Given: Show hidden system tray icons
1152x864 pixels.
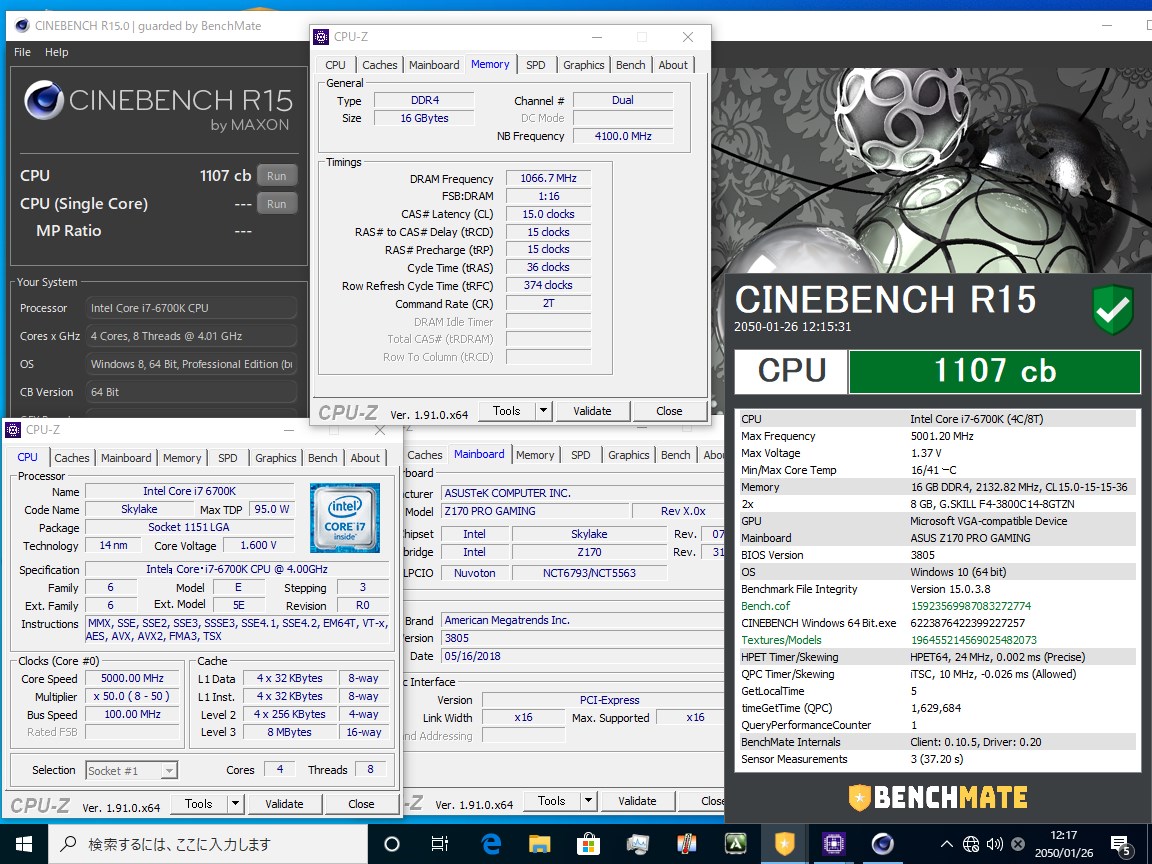Looking at the screenshot, I should [946, 844].
